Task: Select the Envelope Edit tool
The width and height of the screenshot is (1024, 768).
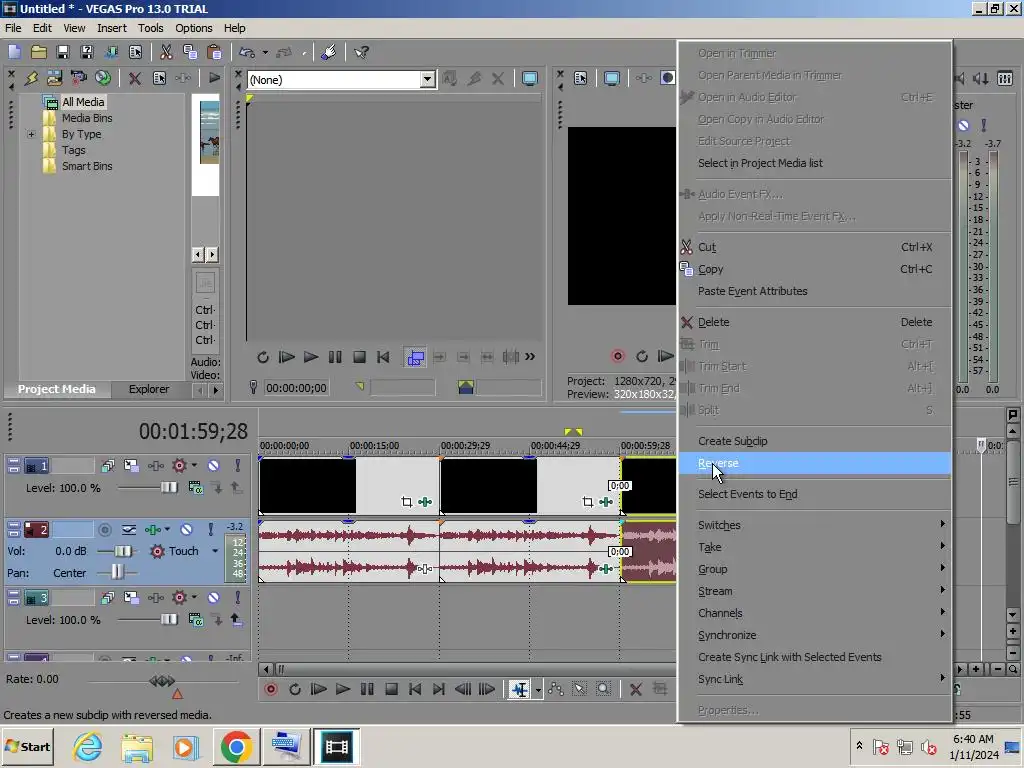Action: point(556,689)
